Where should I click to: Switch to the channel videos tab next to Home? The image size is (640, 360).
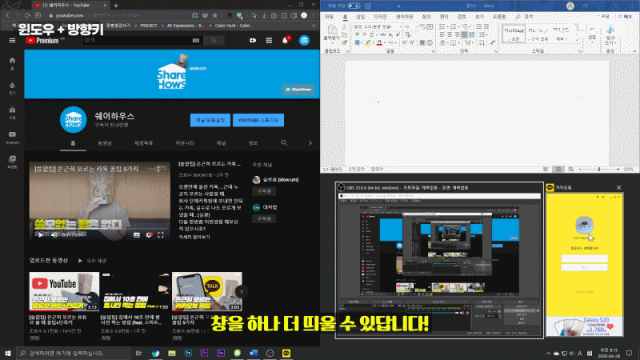105,143
